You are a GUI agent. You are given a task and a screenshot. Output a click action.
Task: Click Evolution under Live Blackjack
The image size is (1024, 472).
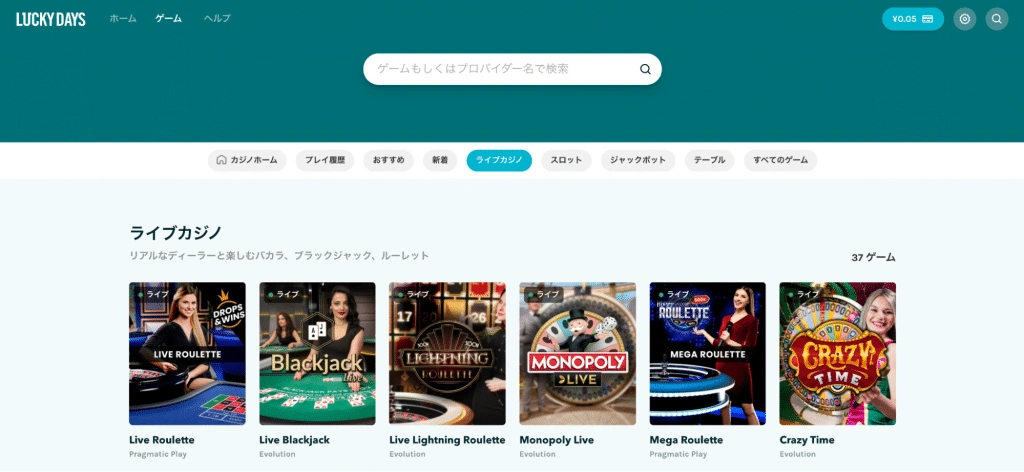click(x=278, y=454)
